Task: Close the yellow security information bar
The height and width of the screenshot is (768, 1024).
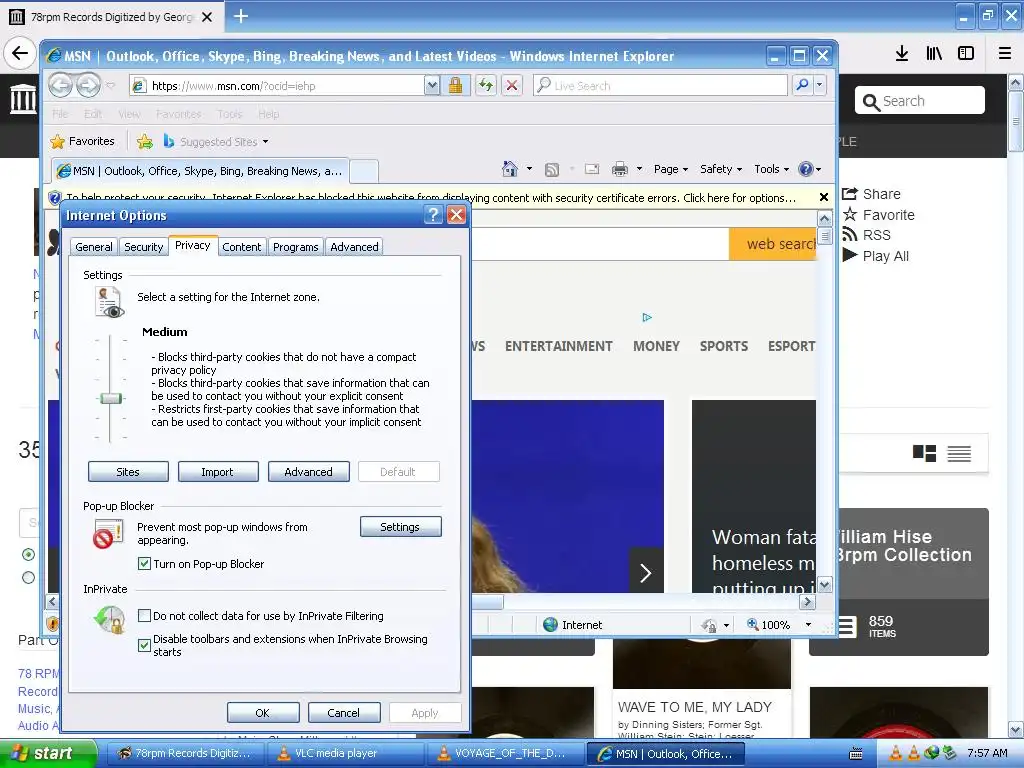Action: pos(824,197)
